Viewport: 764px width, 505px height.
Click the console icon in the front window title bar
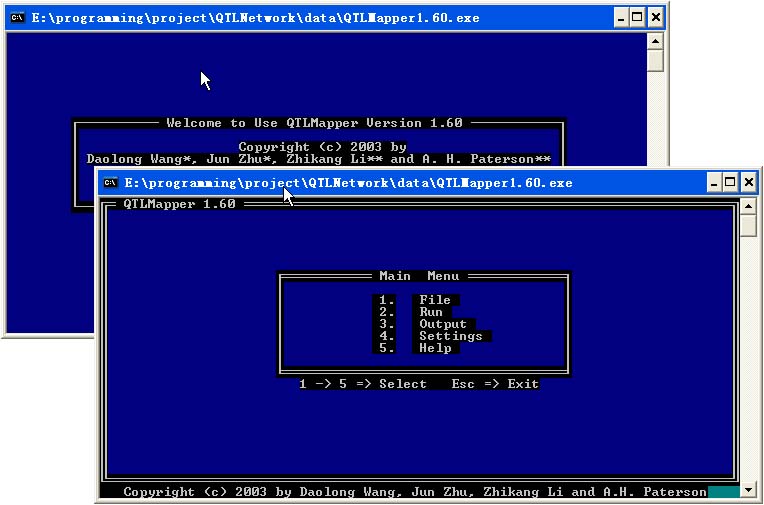pos(111,183)
